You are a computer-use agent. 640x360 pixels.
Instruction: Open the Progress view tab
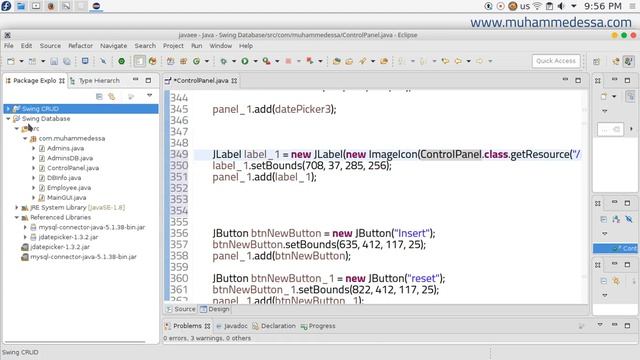(x=318, y=326)
